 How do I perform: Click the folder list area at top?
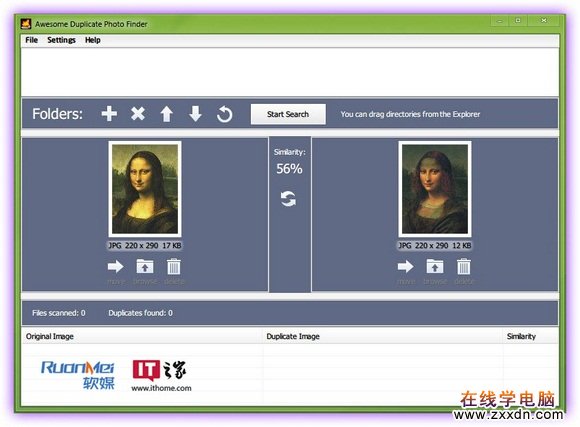[290, 72]
